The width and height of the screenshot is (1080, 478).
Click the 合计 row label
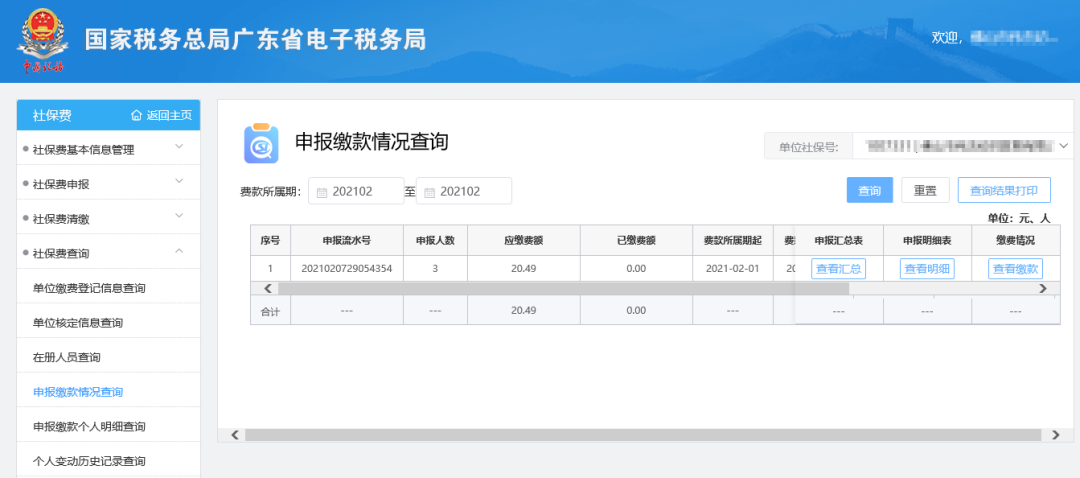coord(270,311)
